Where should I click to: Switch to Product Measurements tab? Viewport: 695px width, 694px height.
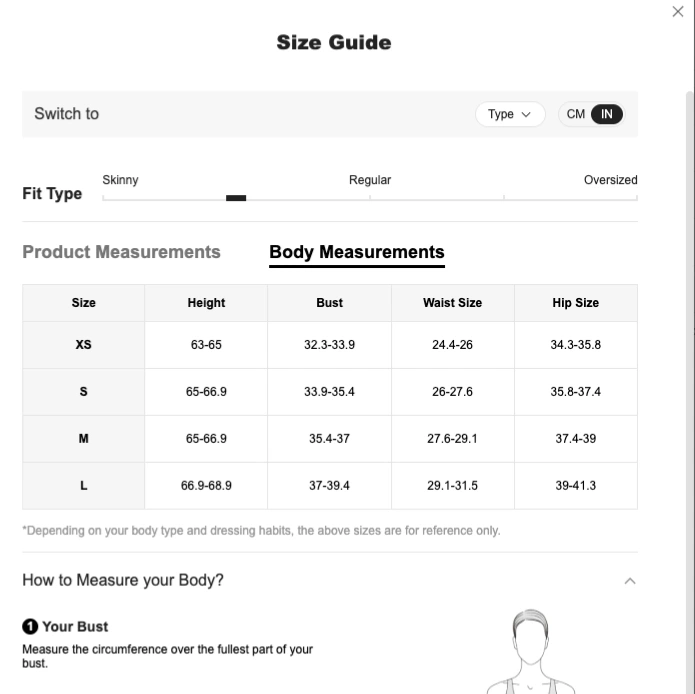coord(121,252)
